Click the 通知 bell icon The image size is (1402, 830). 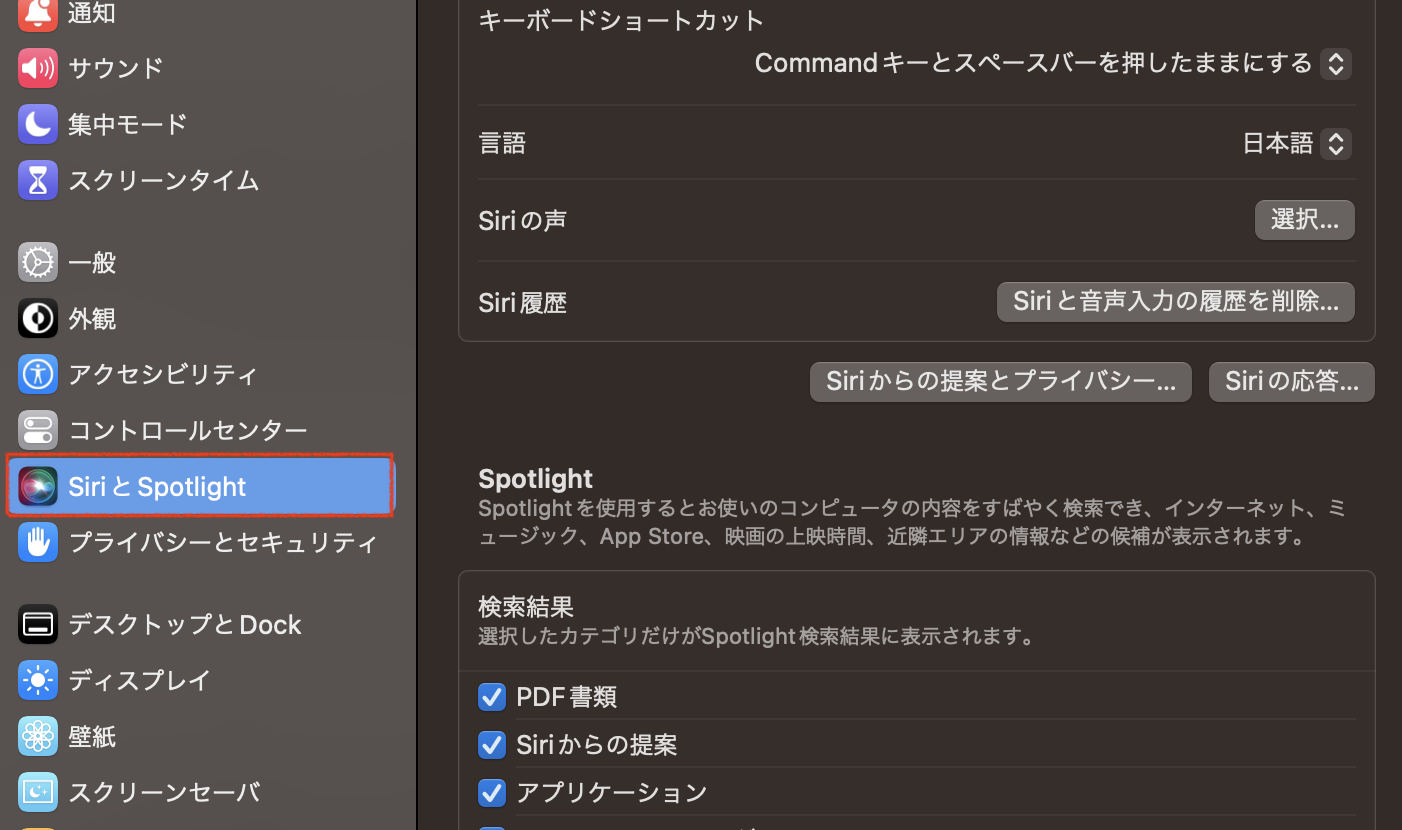tap(38, 14)
